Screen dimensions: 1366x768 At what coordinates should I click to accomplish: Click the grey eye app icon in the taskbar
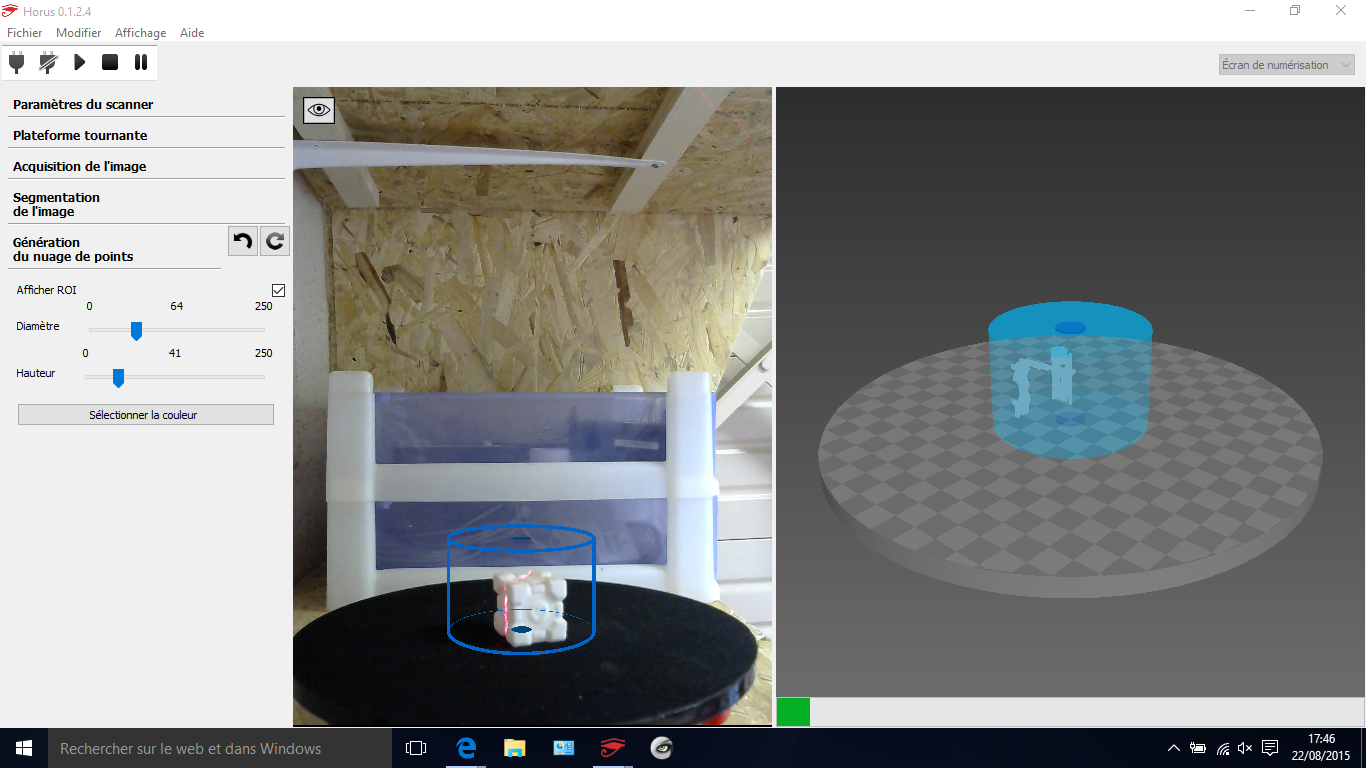[661, 748]
